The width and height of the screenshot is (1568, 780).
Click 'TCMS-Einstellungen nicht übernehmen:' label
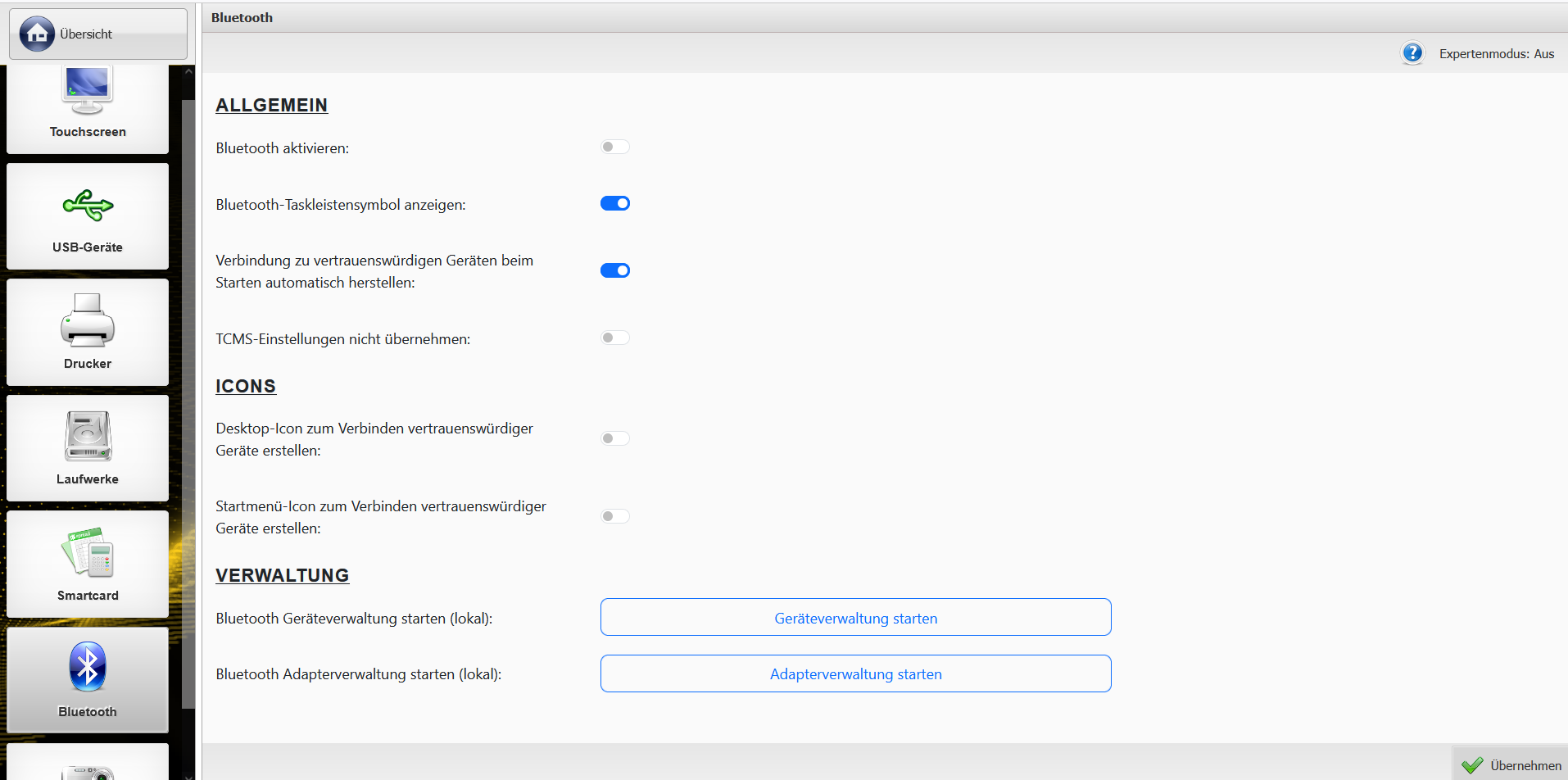pos(343,339)
